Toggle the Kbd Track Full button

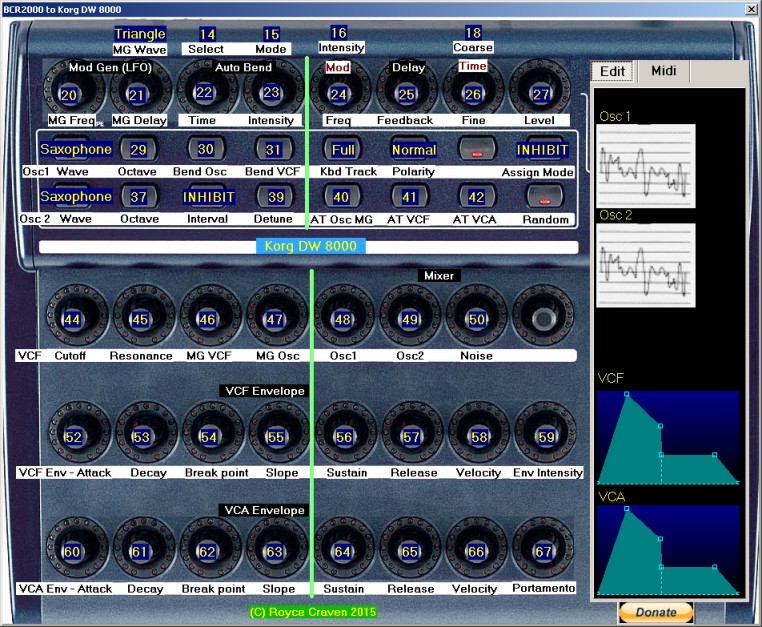tap(343, 150)
